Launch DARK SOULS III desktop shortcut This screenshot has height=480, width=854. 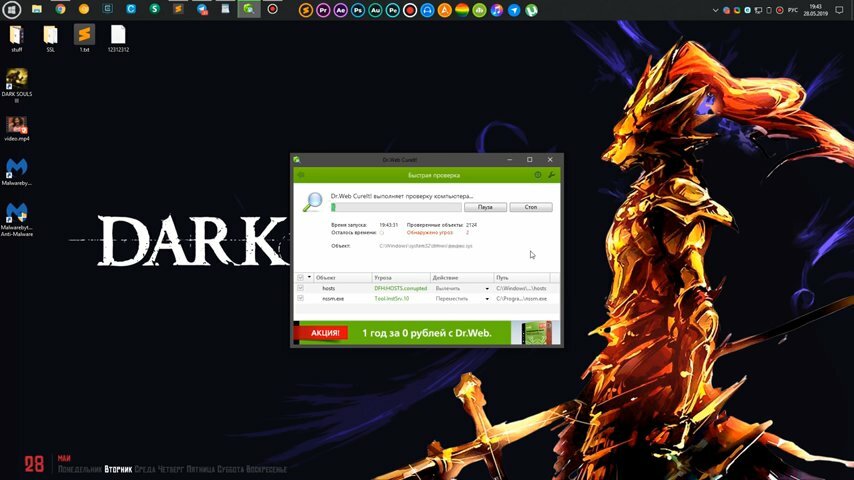[17, 86]
